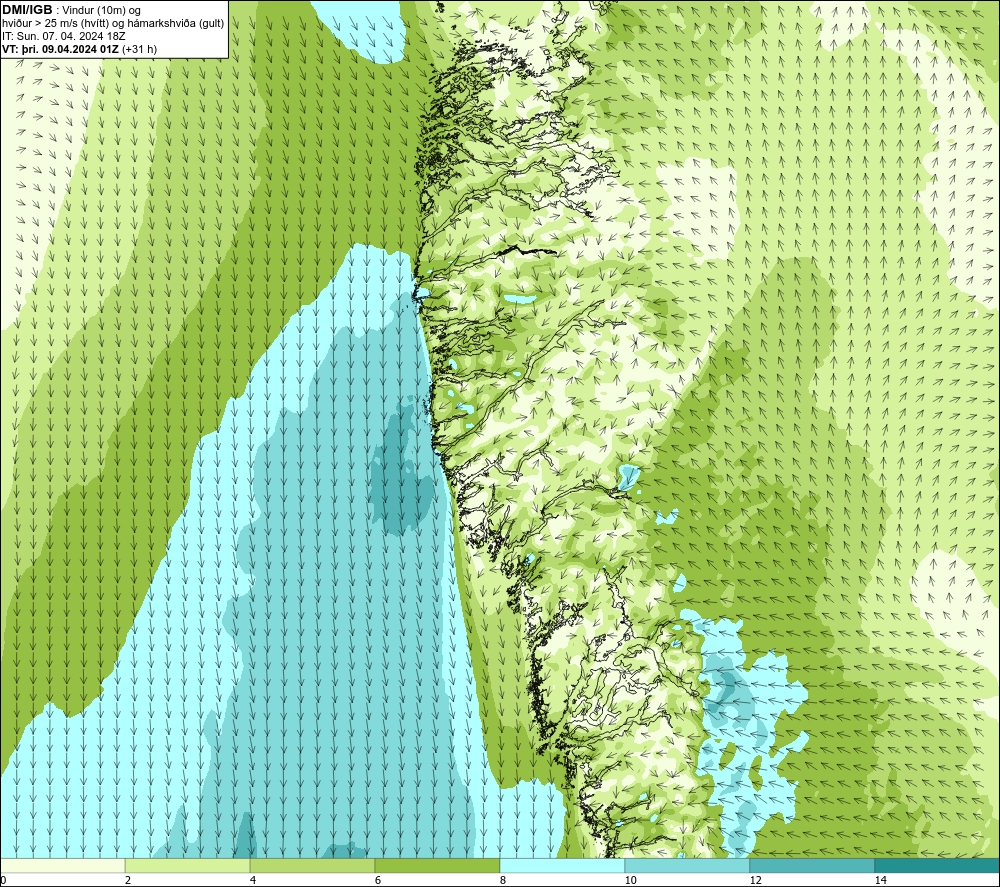
Task: Click the '14' label on the wind scale
Action: click(x=881, y=881)
